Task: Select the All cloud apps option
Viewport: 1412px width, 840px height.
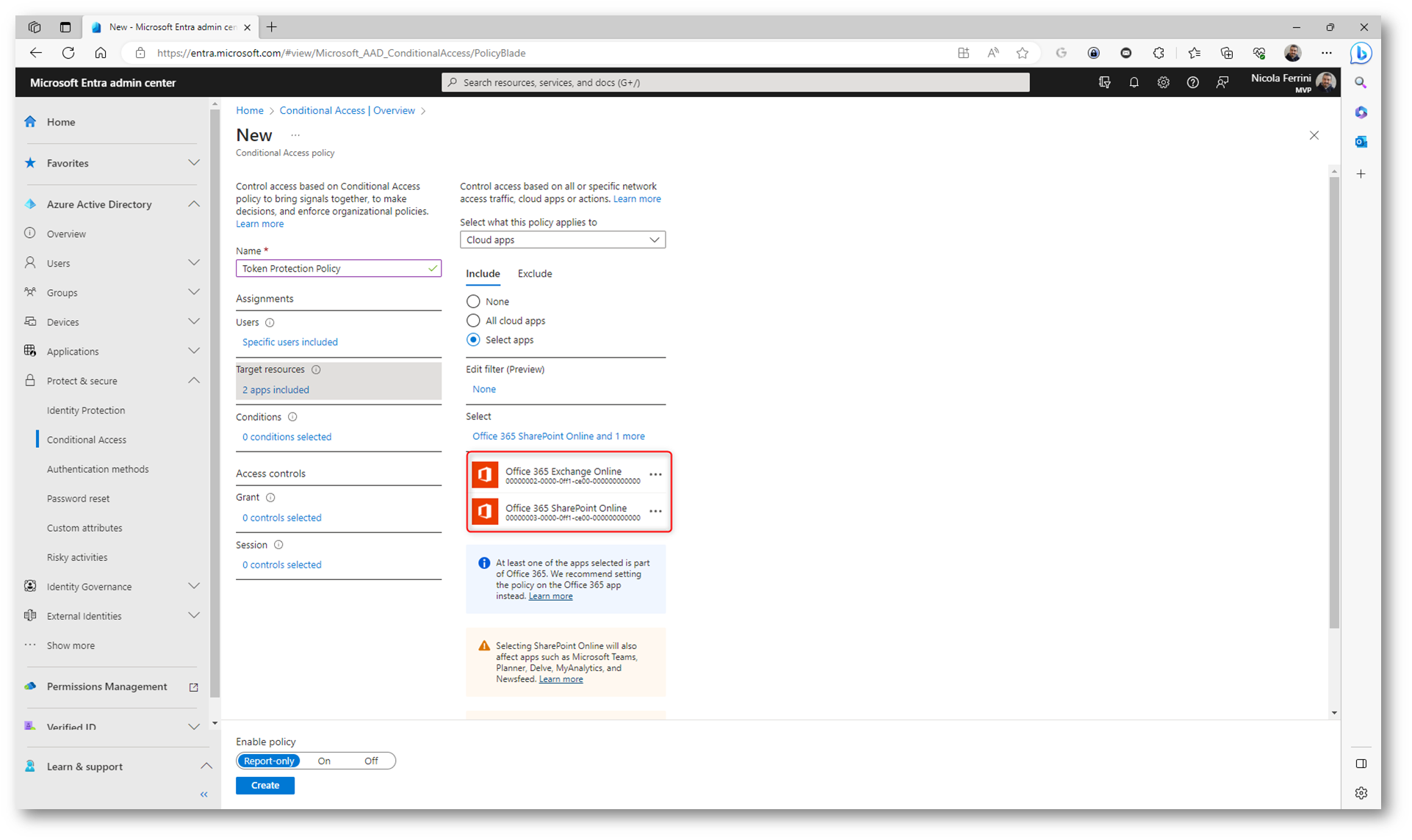Action: click(473, 321)
